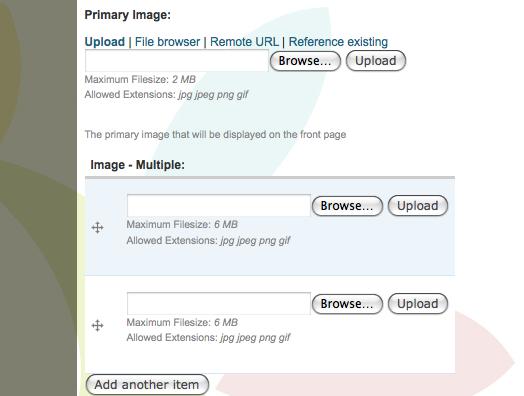Click Browse for the Primary Image
Screen dimensions: 524x396
tap(305, 61)
